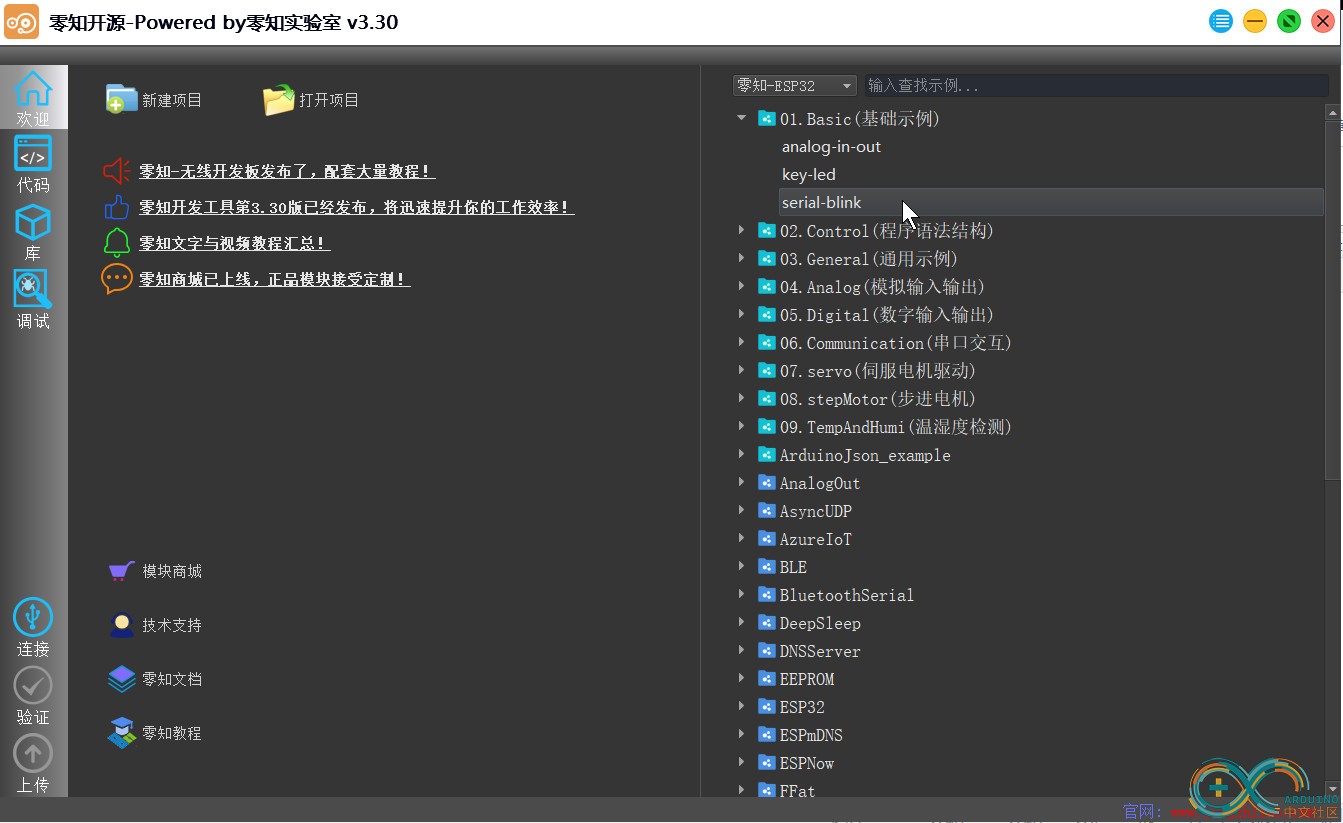Click the 01.Basic folder icon

point(767,119)
